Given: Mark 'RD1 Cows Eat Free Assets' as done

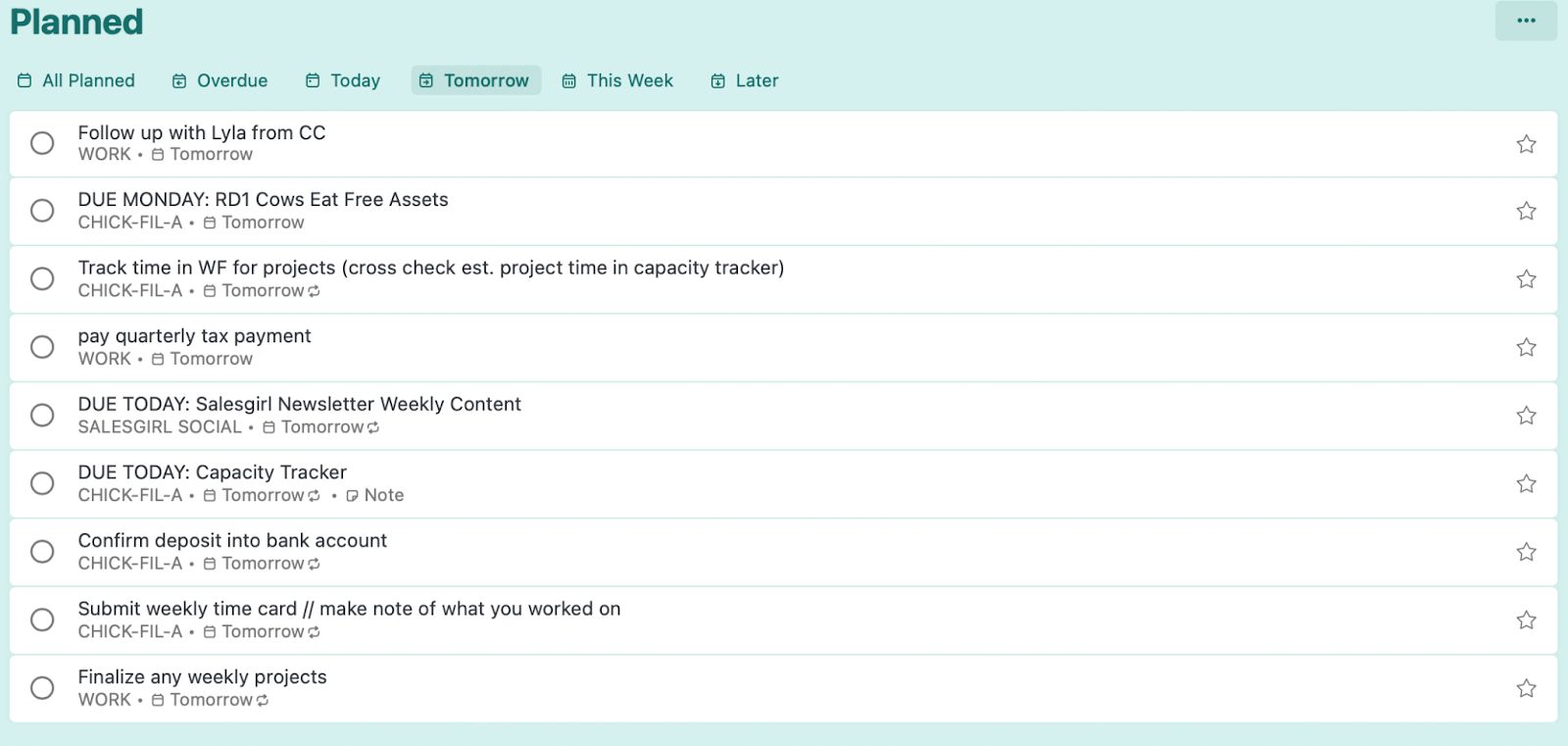Looking at the screenshot, I should (42, 211).
